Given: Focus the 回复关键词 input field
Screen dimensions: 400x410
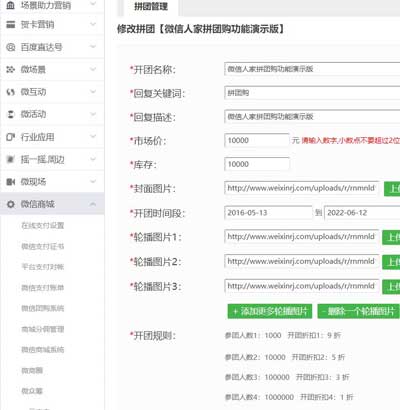Looking at the screenshot, I should click(x=312, y=93).
